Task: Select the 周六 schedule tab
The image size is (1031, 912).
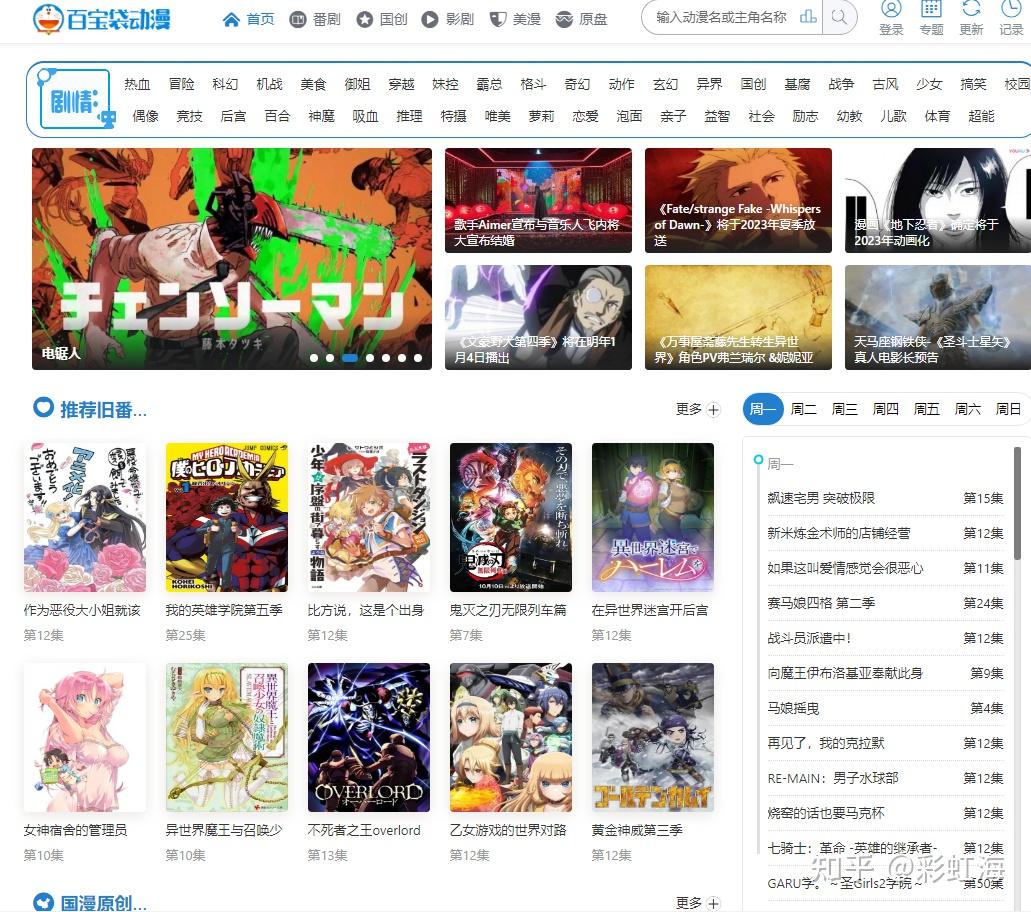Action: (x=967, y=409)
